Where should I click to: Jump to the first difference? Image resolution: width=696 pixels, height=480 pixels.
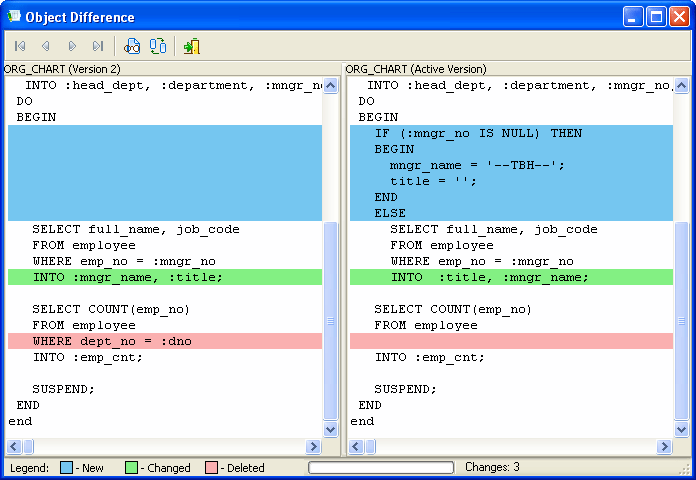click(20, 46)
